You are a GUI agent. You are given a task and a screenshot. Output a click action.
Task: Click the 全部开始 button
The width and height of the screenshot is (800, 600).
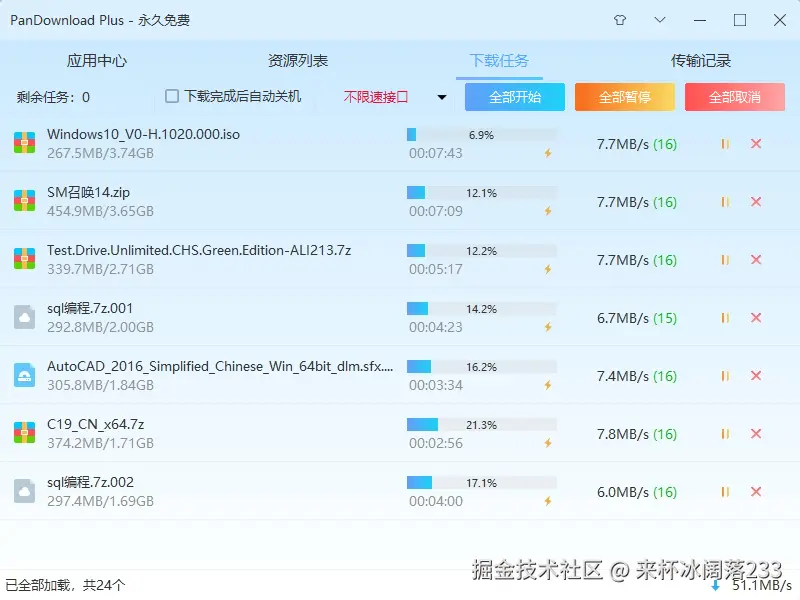tap(515, 97)
